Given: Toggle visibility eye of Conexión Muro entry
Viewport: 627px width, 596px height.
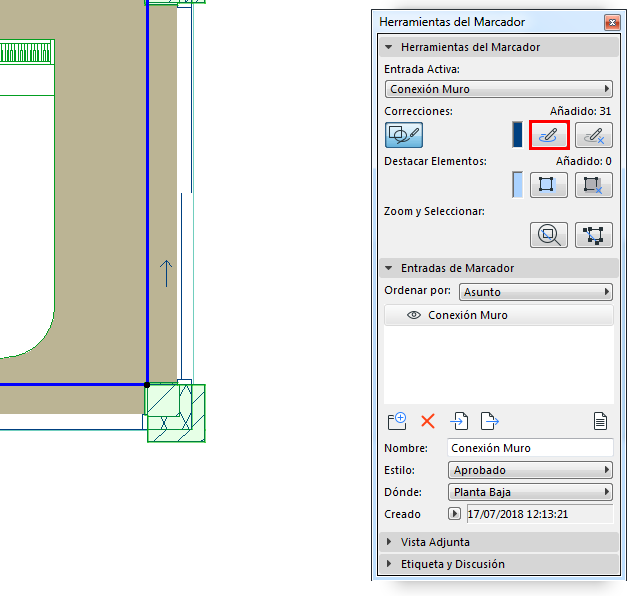Looking at the screenshot, I should [x=414, y=315].
